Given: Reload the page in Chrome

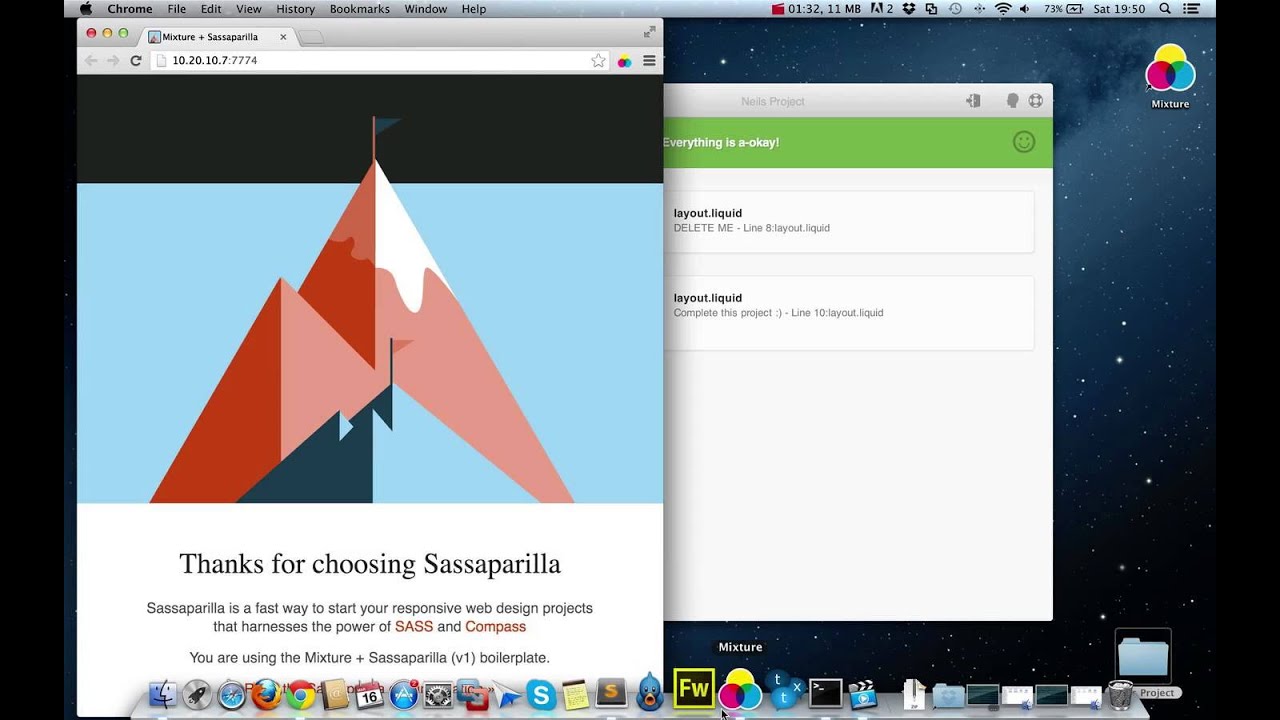Looking at the screenshot, I should pyautogui.click(x=136, y=61).
